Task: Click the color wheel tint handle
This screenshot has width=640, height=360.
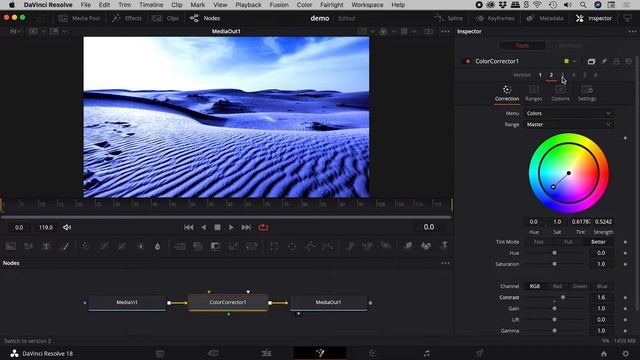Action: 553,187
